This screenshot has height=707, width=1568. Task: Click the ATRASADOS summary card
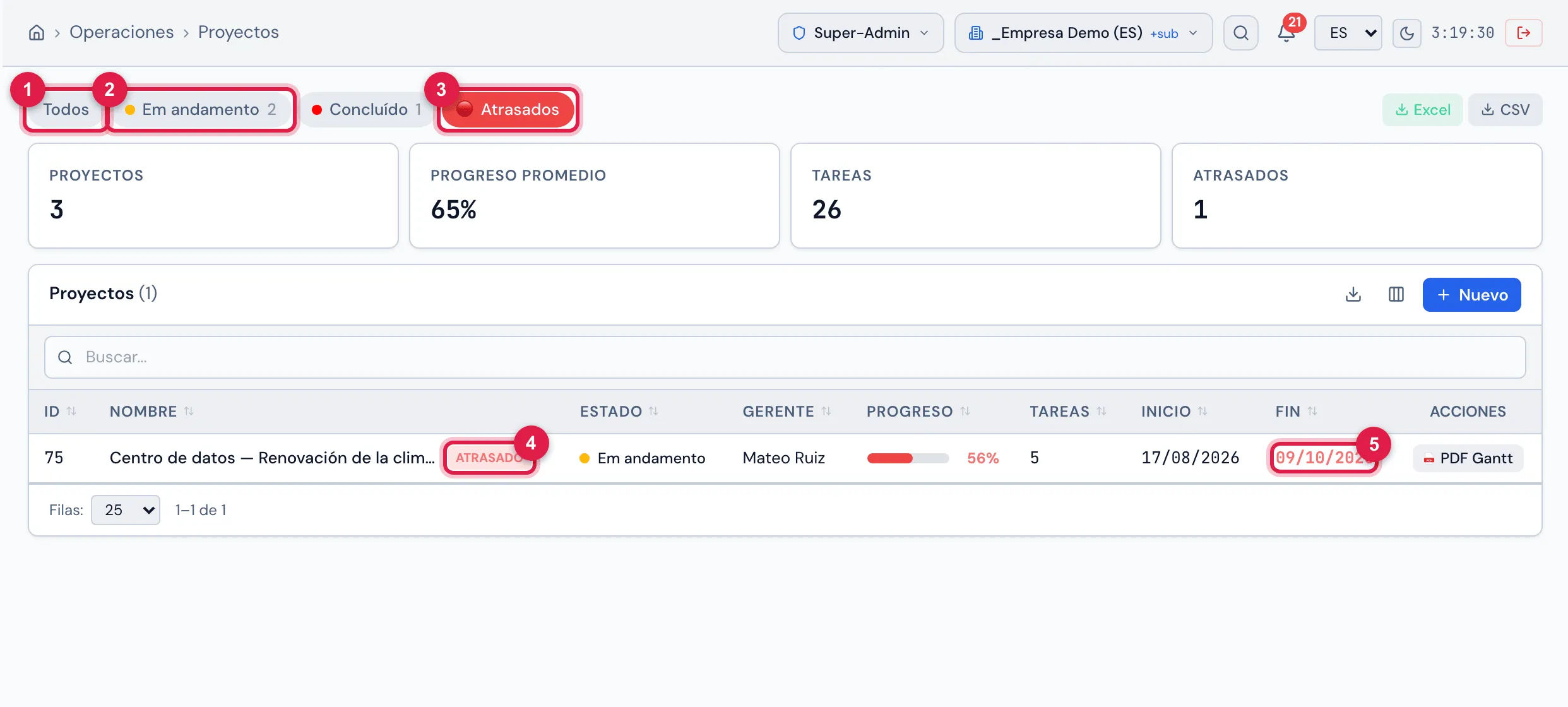tap(1357, 196)
